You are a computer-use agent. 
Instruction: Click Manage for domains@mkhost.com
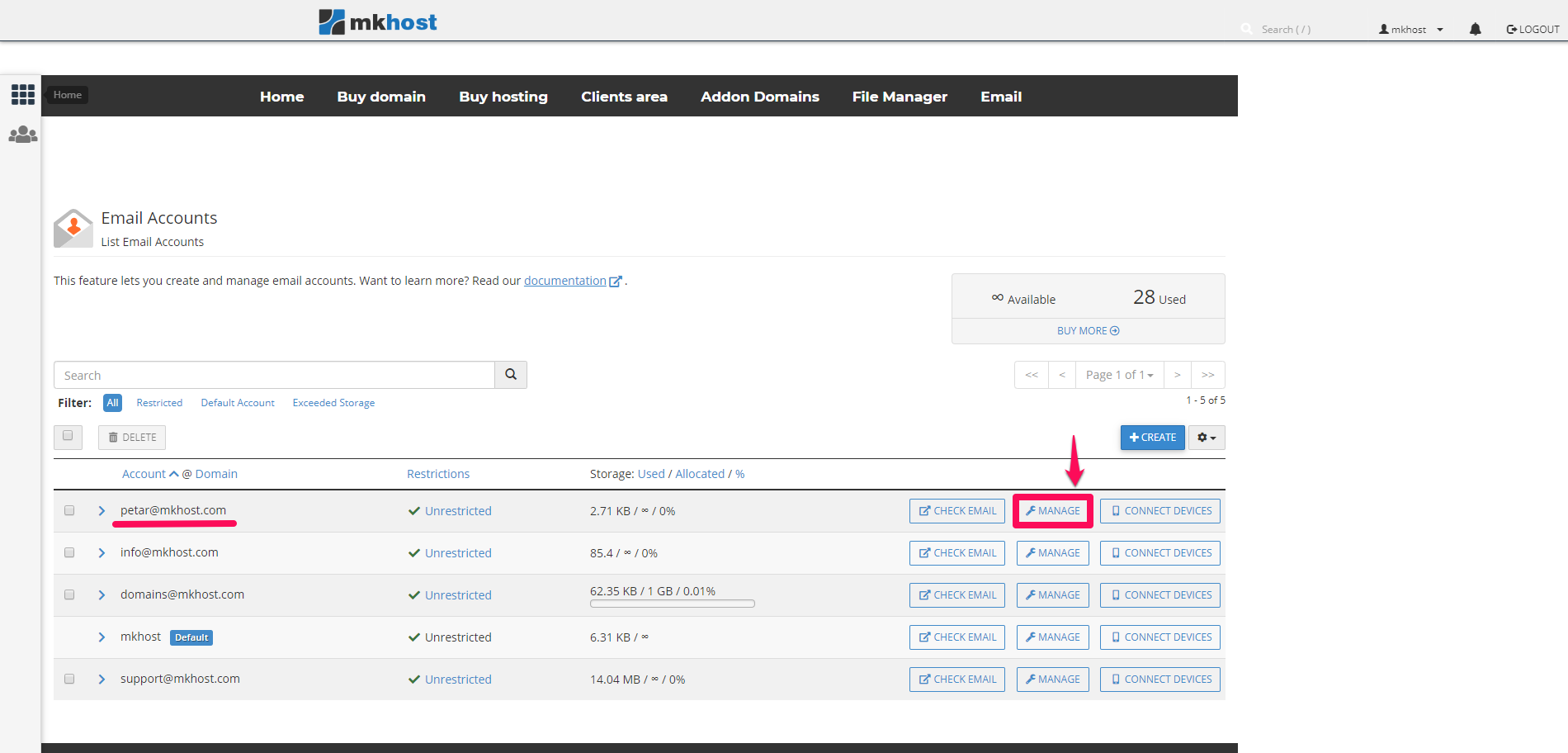point(1053,595)
